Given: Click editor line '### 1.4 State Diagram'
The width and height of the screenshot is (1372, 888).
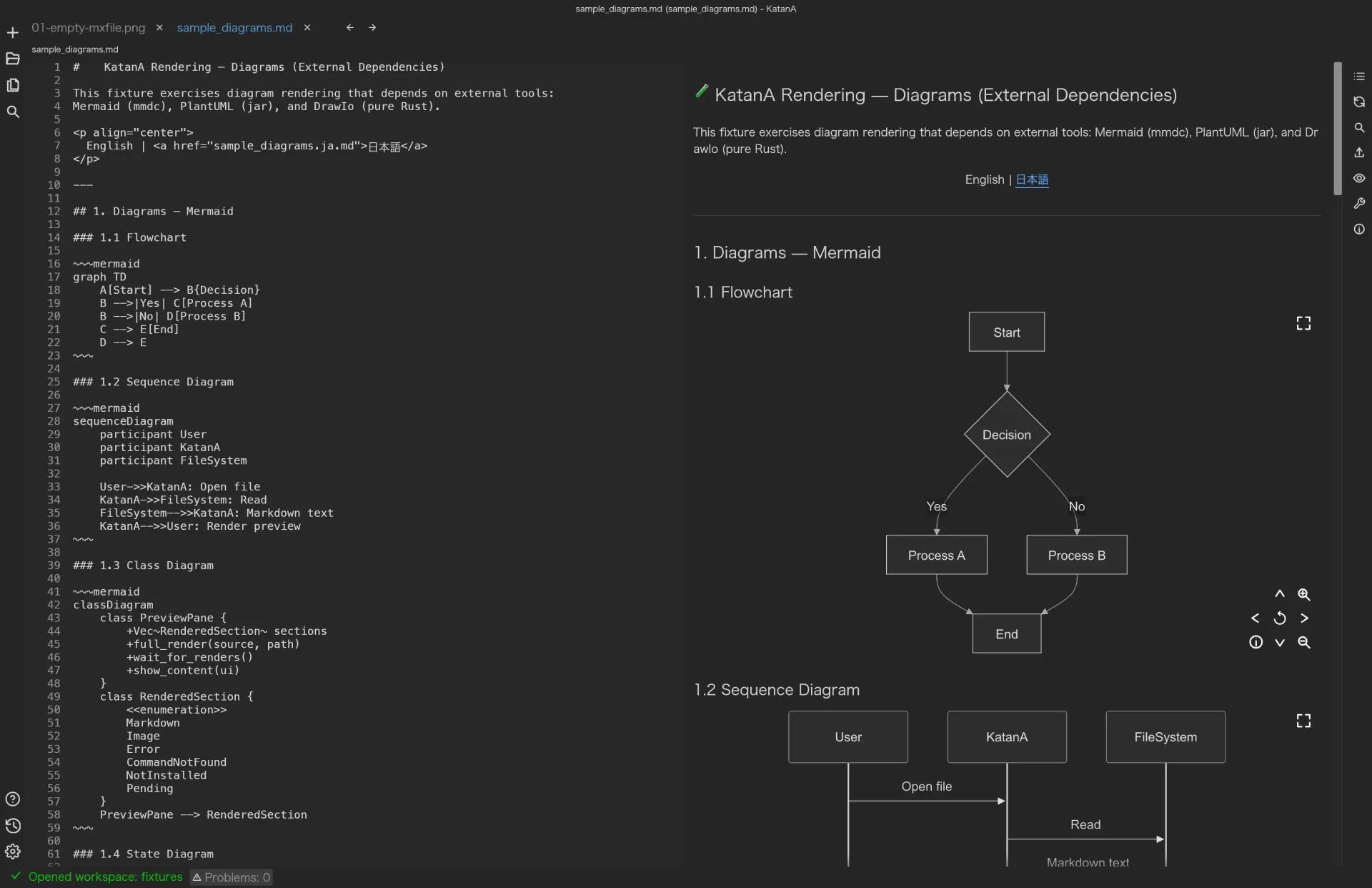Looking at the screenshot, I should click(143, 854).
